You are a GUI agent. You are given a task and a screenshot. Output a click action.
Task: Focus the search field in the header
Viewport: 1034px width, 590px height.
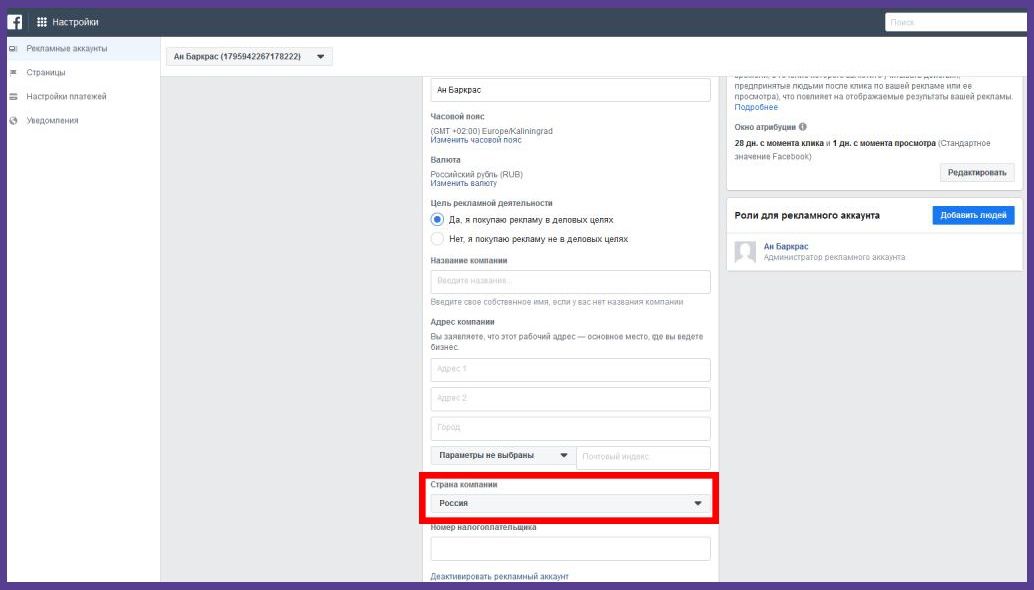coord(956,22)
